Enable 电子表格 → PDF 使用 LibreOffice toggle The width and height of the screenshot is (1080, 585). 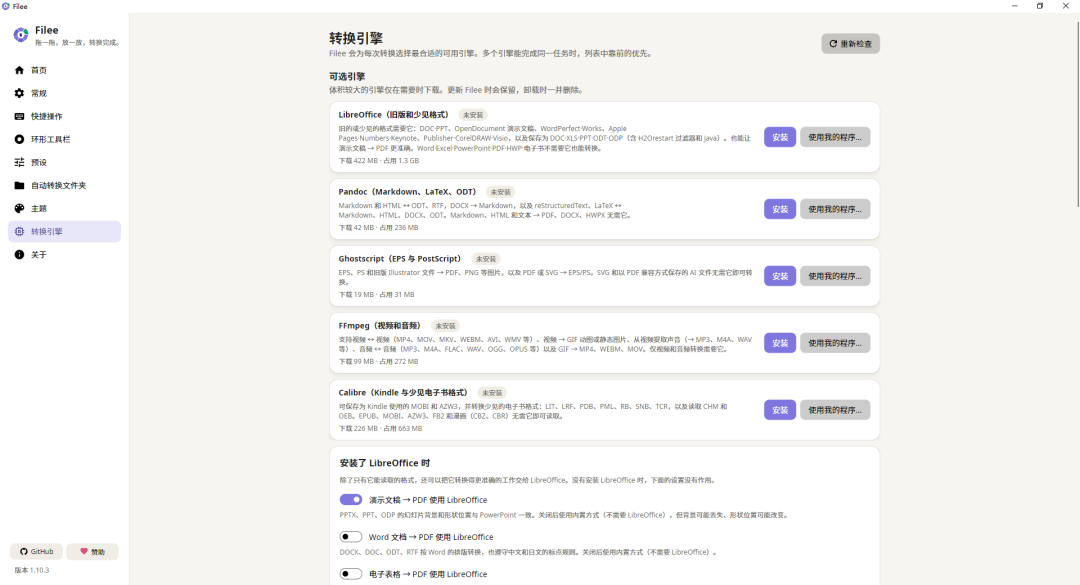pos(351,574)
